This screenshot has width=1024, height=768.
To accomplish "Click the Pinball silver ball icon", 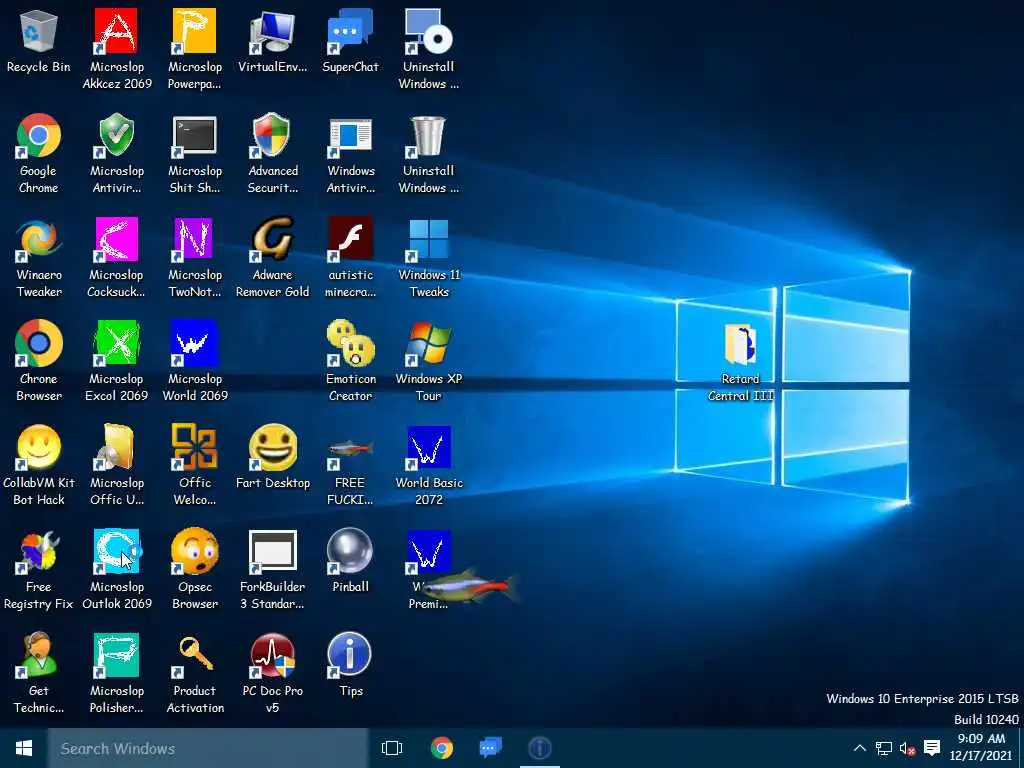I will (350, 551).
